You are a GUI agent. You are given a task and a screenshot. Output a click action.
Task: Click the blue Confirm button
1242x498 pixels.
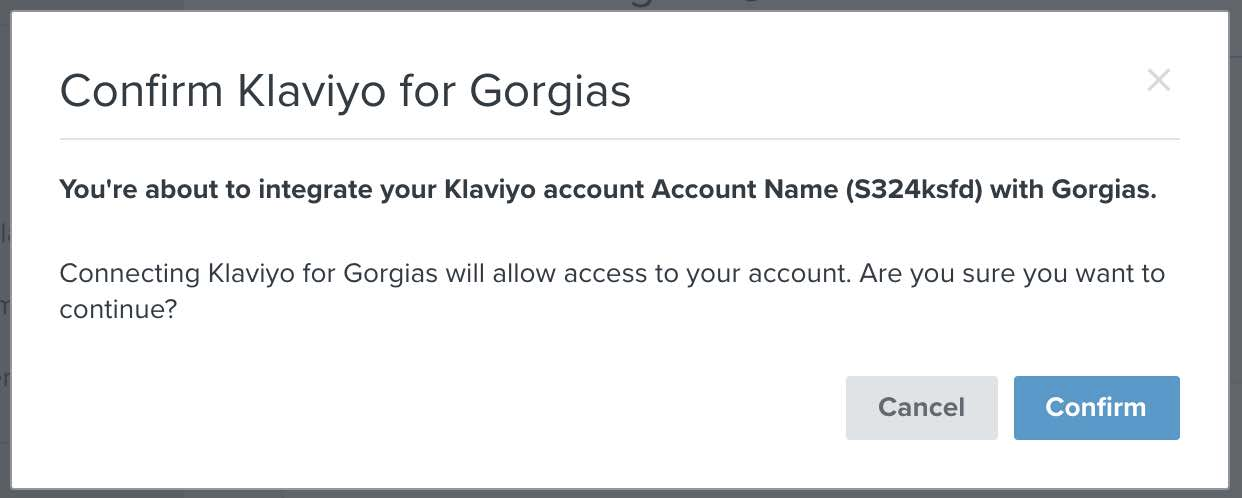click(1096, 407)
